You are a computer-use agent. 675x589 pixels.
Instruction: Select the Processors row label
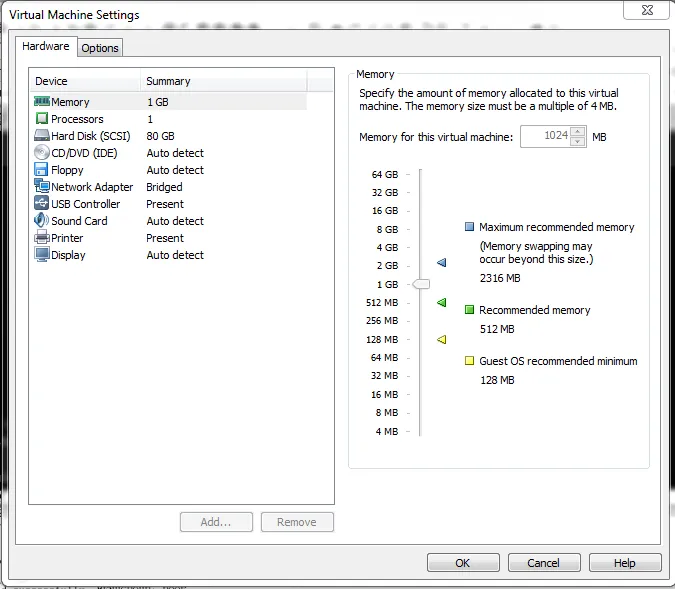pos(77,119)
